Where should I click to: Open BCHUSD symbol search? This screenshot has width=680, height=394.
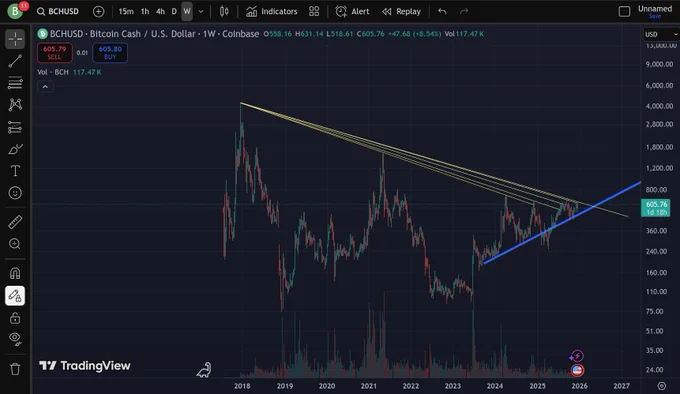point(58,12)
